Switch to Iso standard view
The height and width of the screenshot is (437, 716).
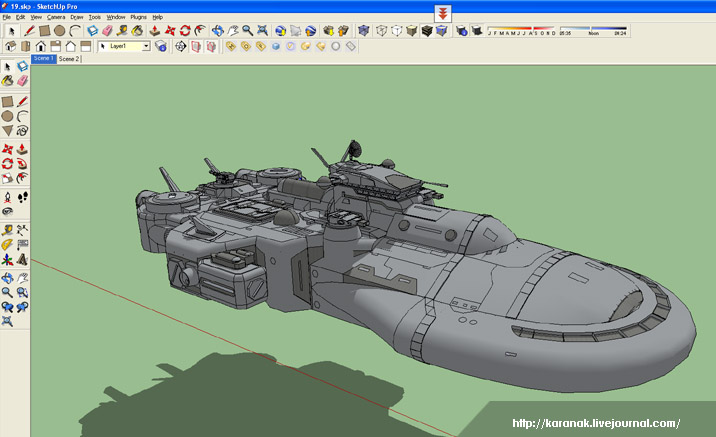12,46
